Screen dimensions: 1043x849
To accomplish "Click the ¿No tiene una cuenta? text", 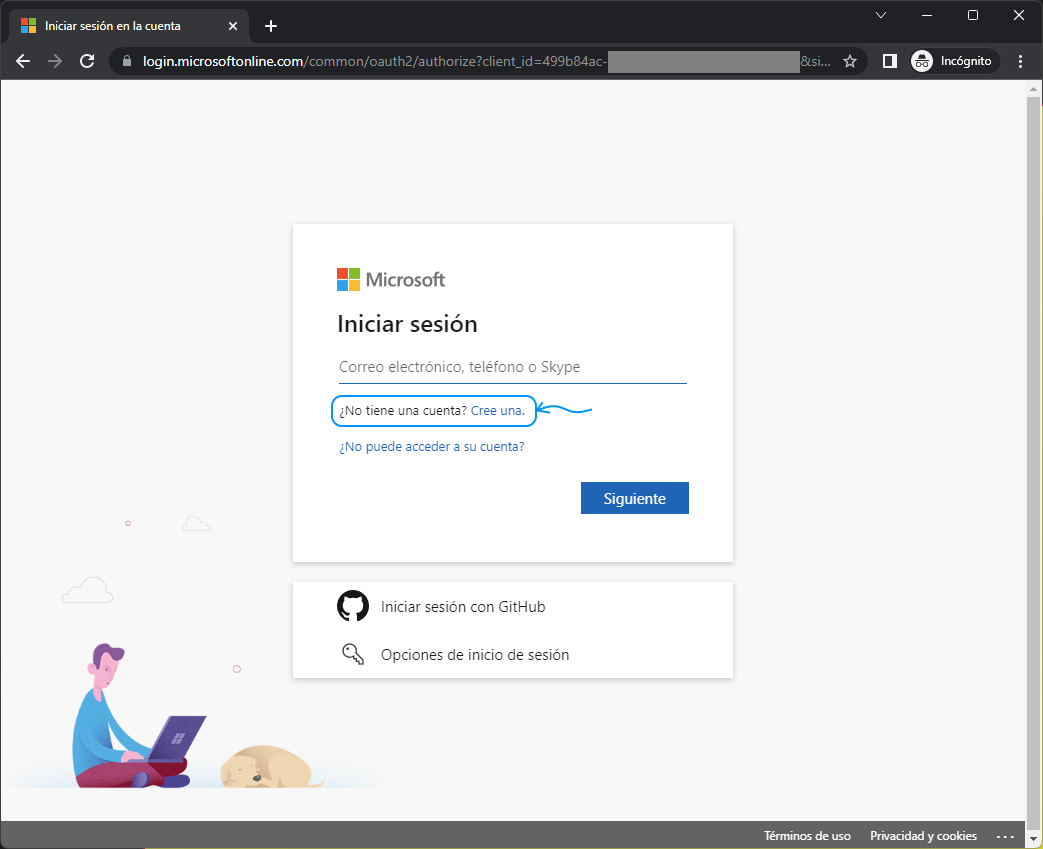I will [x=403, y=411].
